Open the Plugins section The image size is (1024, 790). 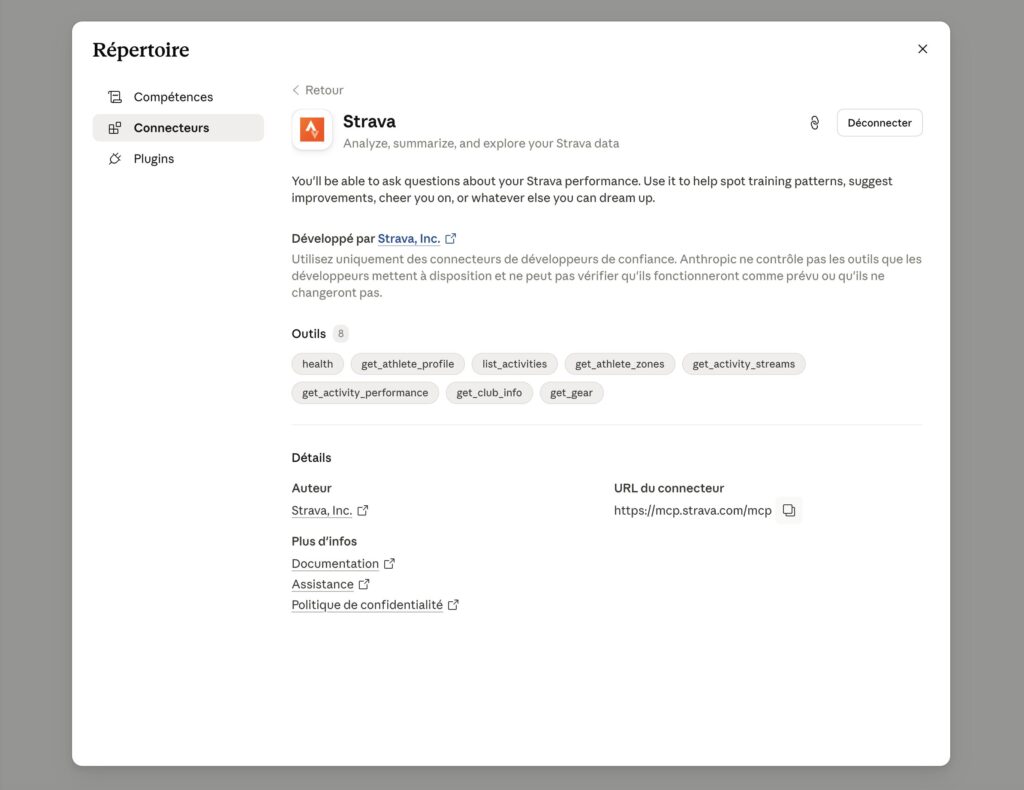pyautogui.click(x=178, y=159)
